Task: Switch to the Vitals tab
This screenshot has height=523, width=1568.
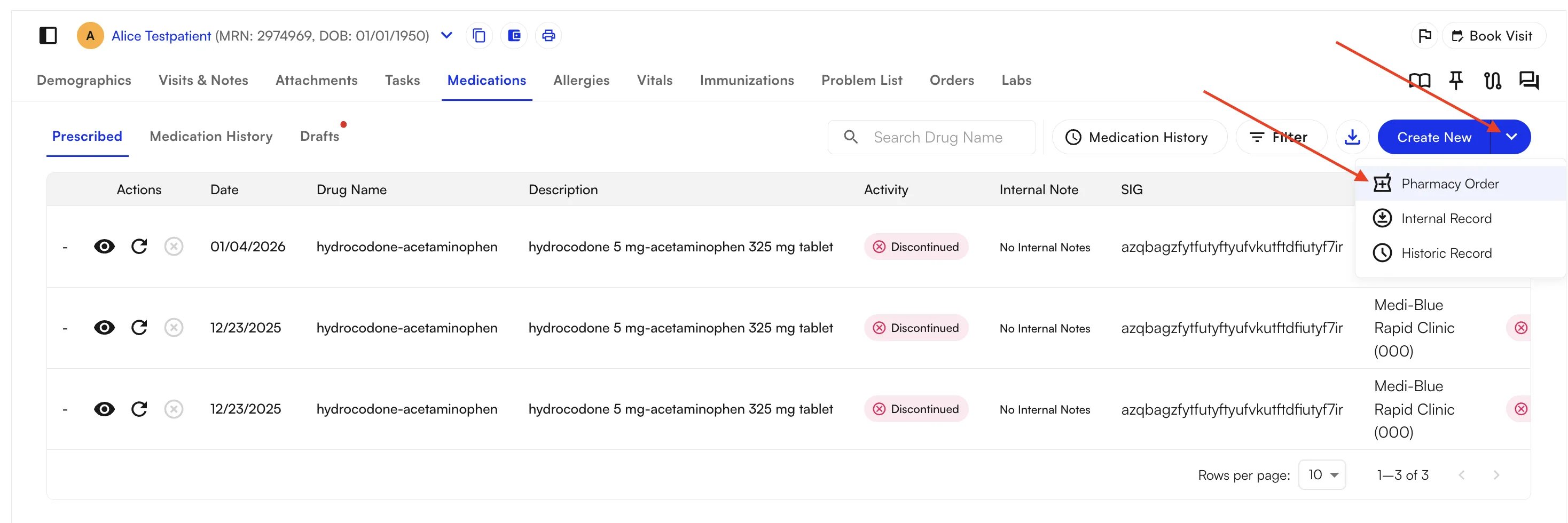Action: click(x=654, y=80)
